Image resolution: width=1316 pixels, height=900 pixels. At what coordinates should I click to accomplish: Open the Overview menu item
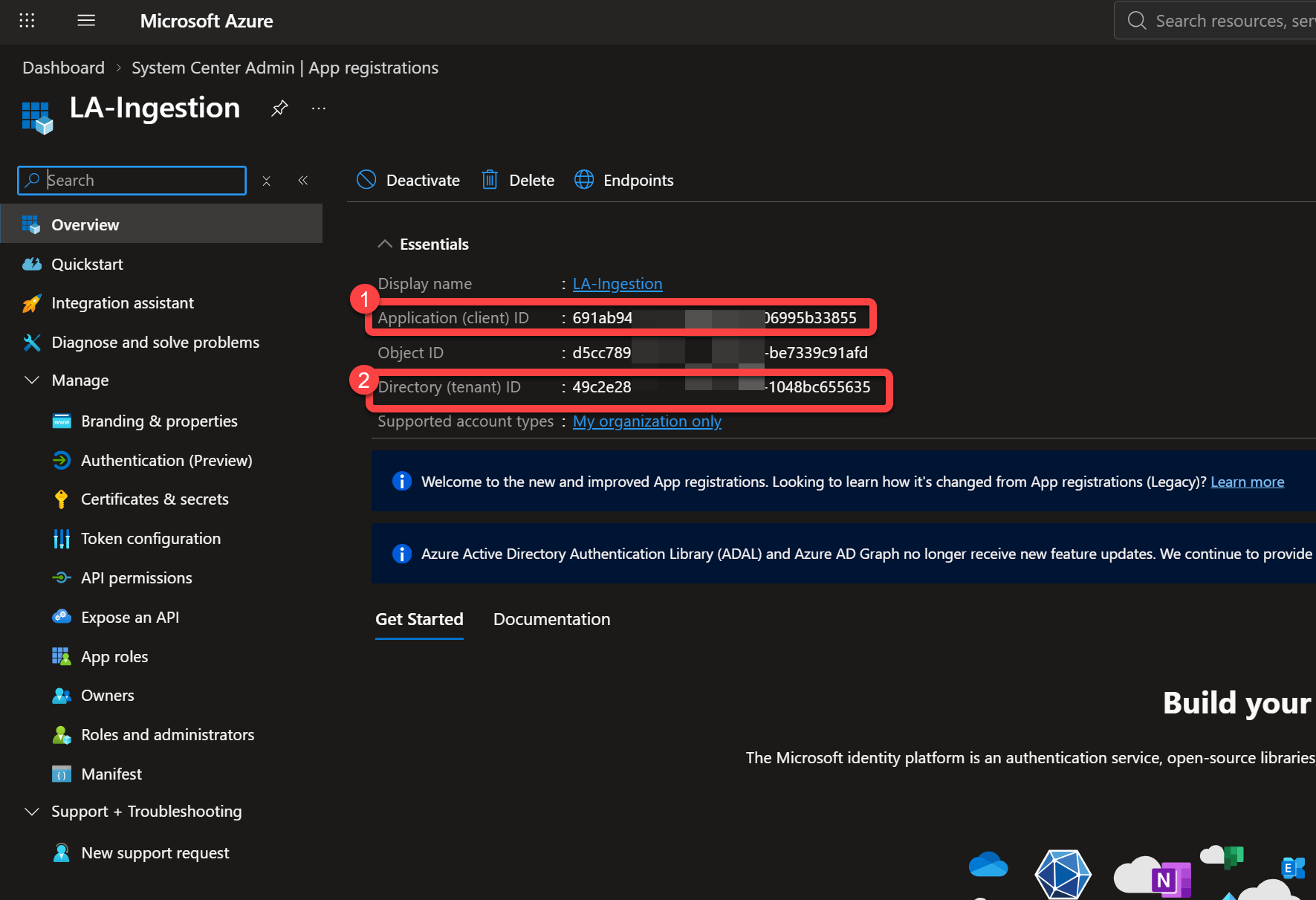tap(161, 224)
